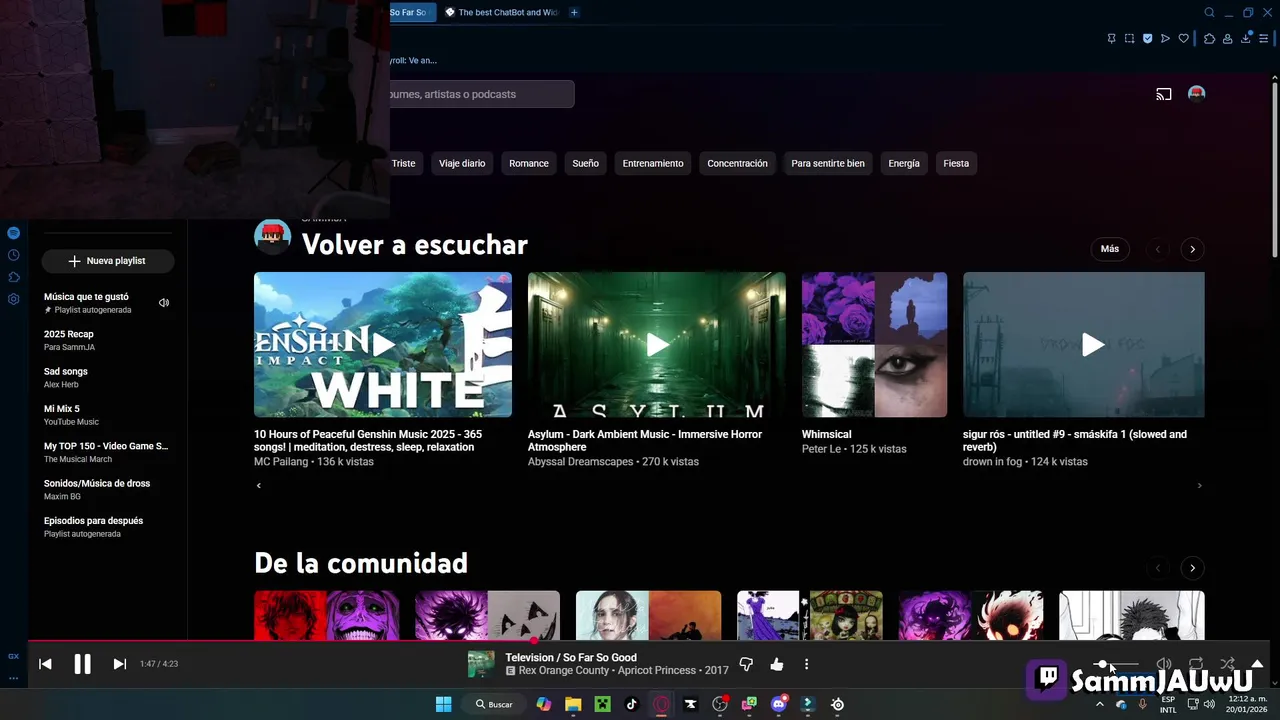Toggle the ad blocker shield icon
Viewport: 1280px width, 720px height.
[x=1147, y=39]
